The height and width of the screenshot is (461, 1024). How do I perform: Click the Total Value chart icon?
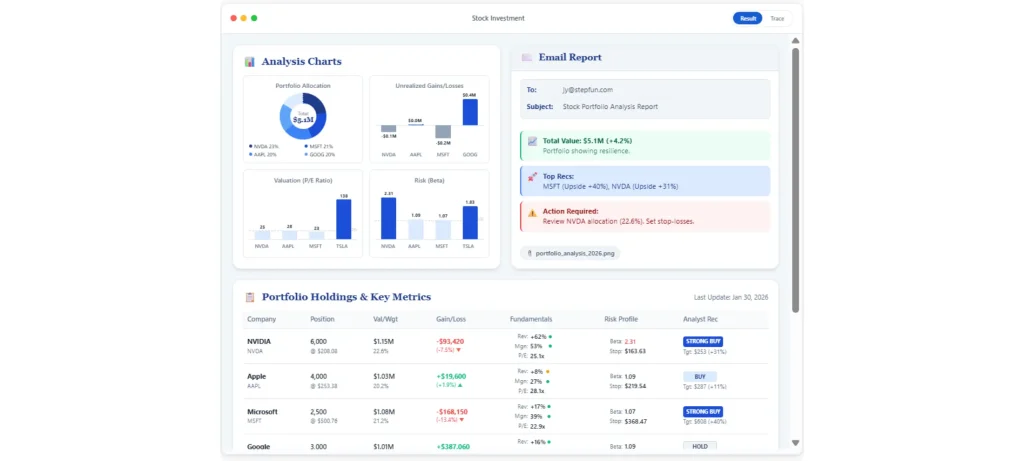(x=532, y=141)
